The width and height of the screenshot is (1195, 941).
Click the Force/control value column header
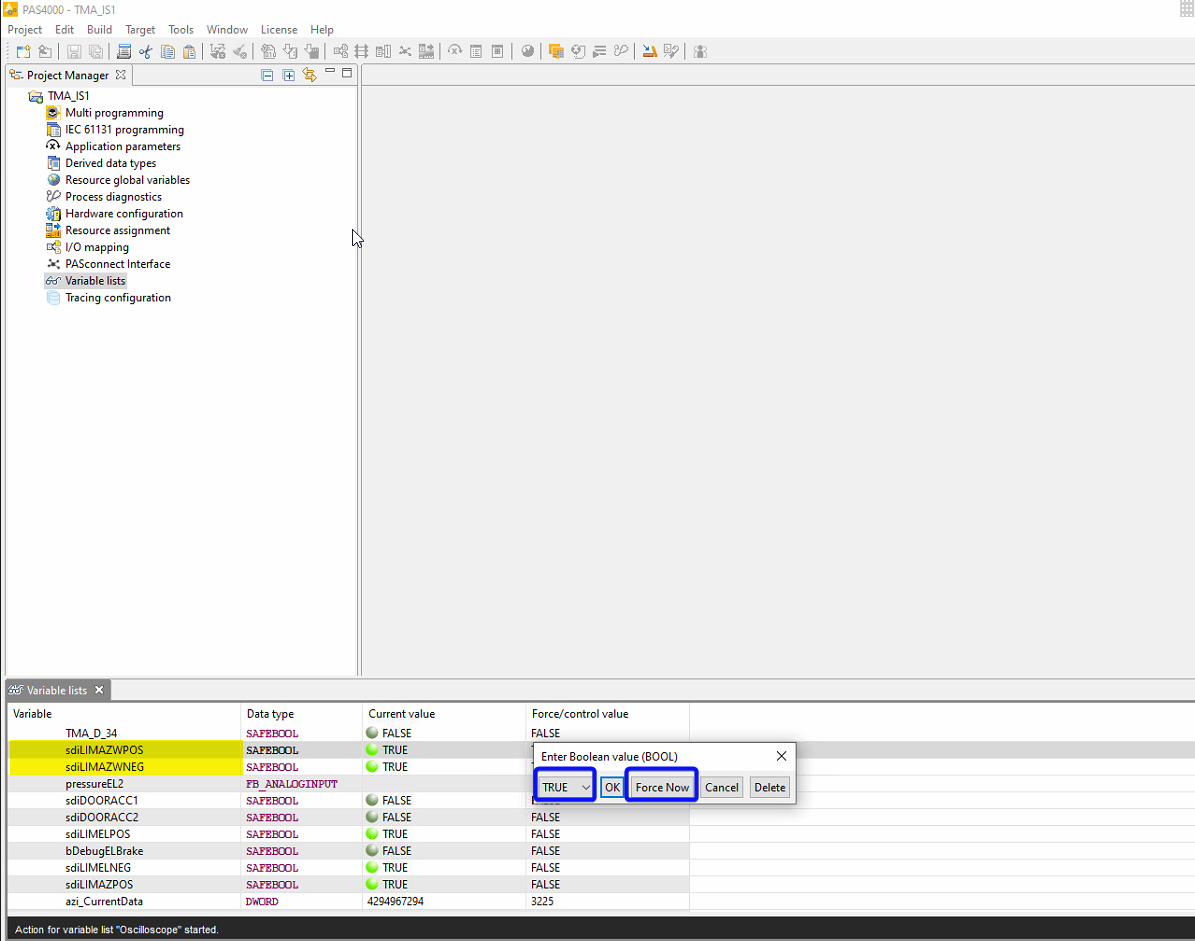pyautogui.click(x=607, y=714)
